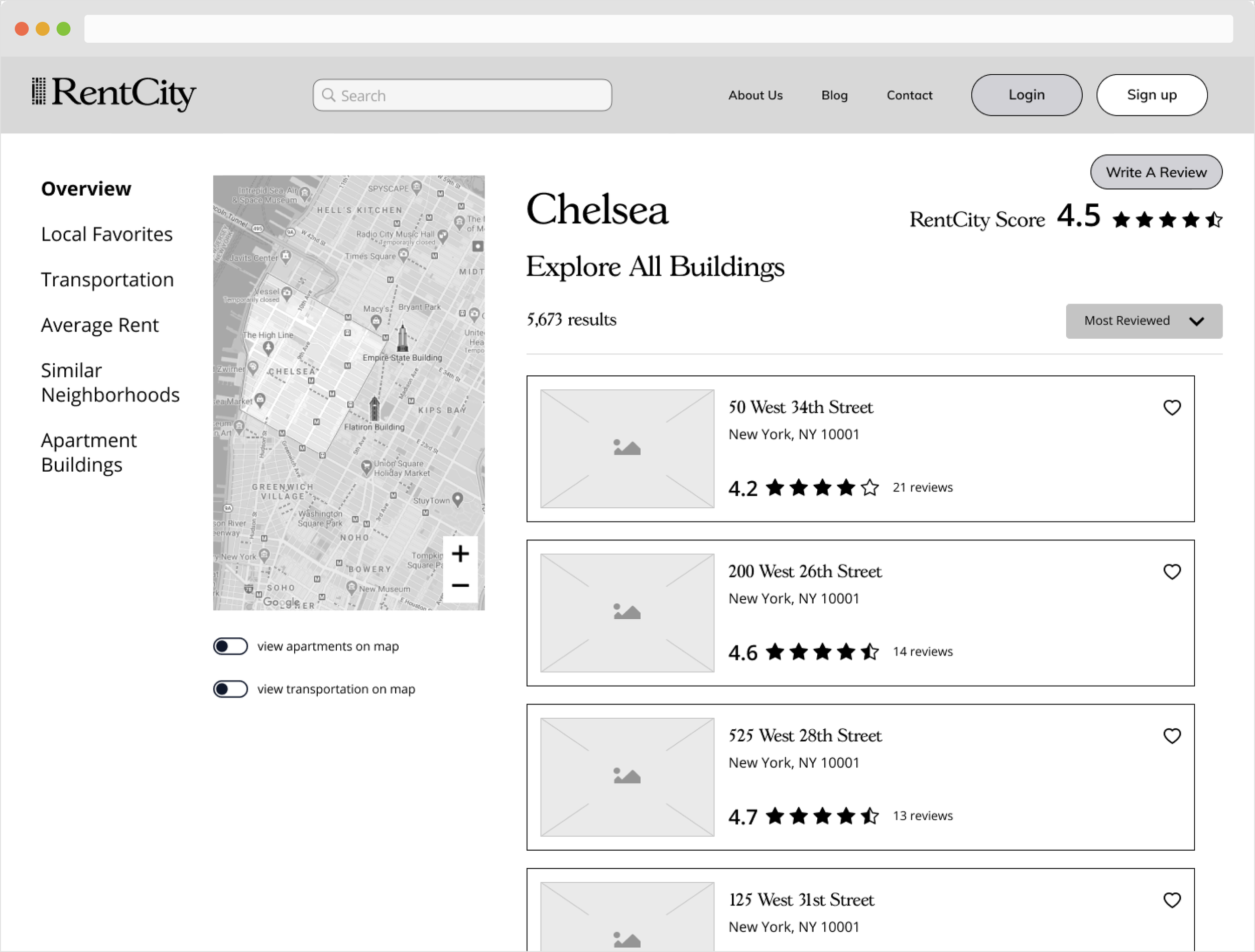Open the Blog link

835,95
